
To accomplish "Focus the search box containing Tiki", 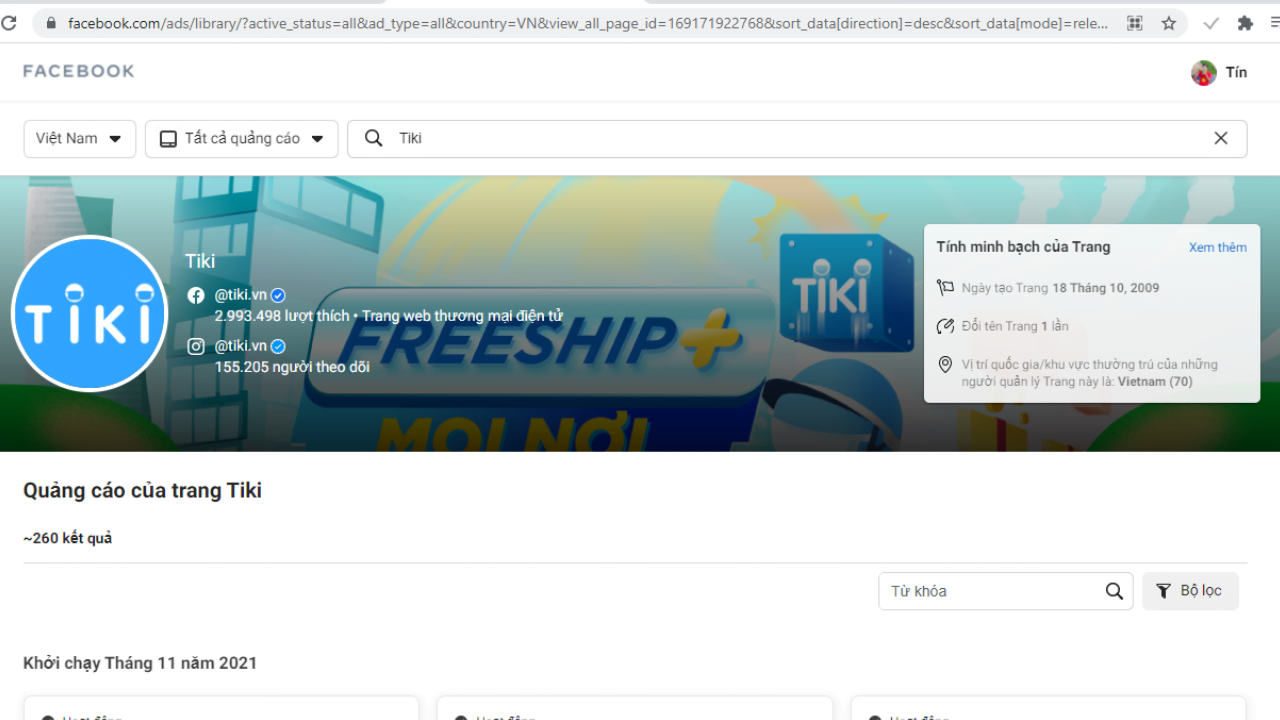I will [797, 139].
